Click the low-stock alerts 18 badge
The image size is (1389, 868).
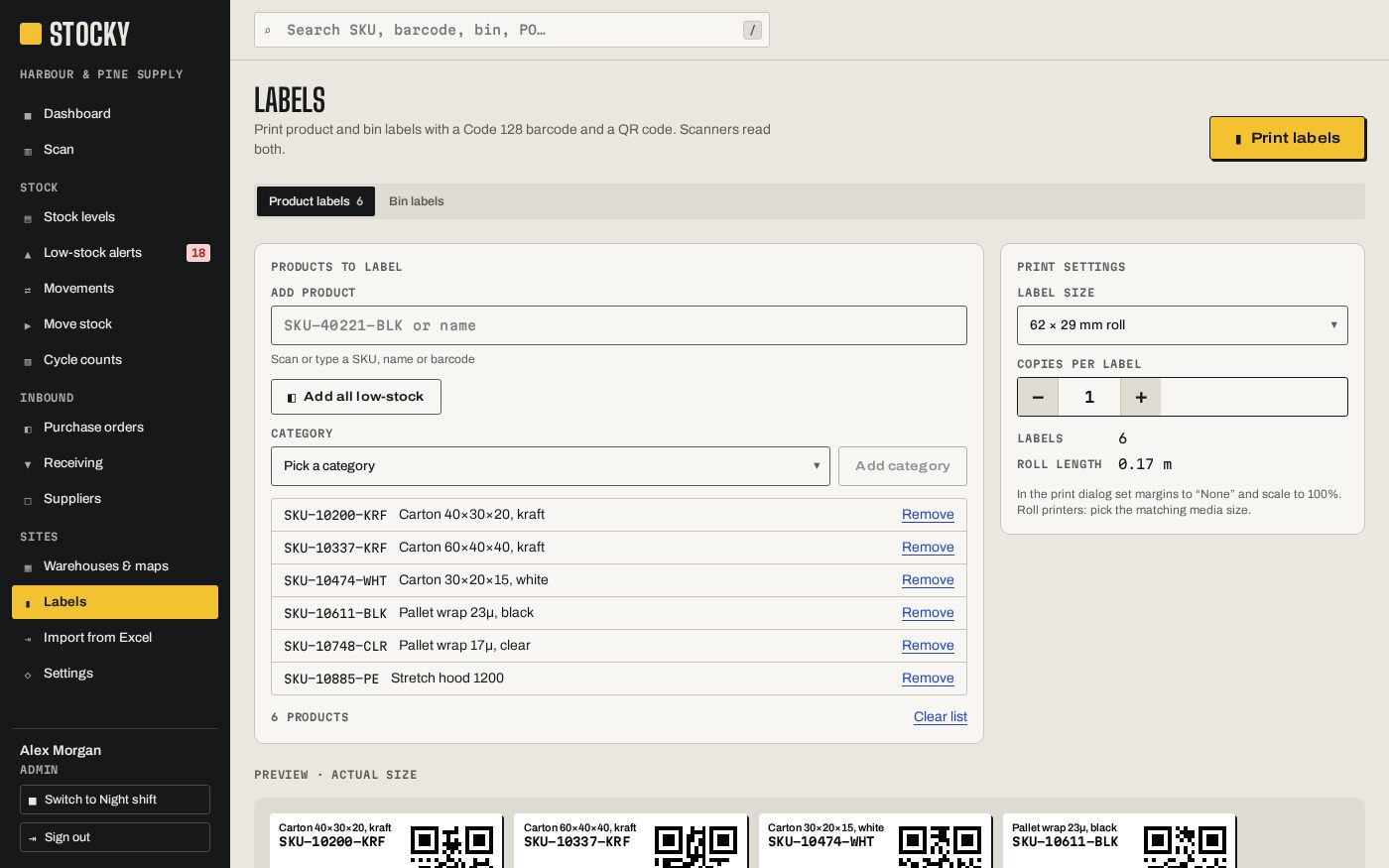(x=198, y=253)
